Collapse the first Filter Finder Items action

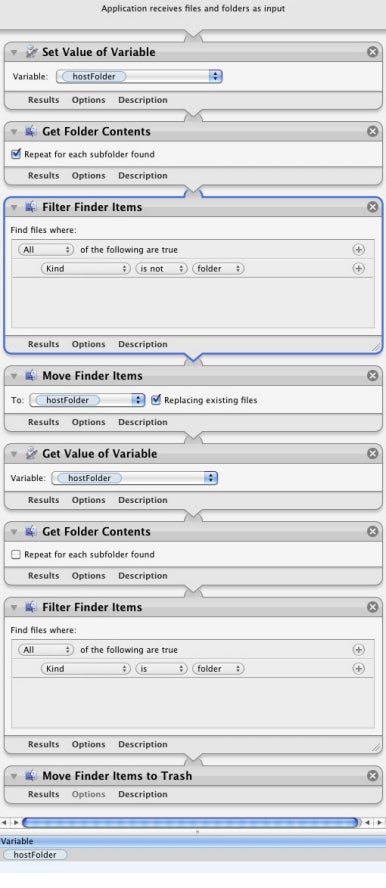coord(14,207)
